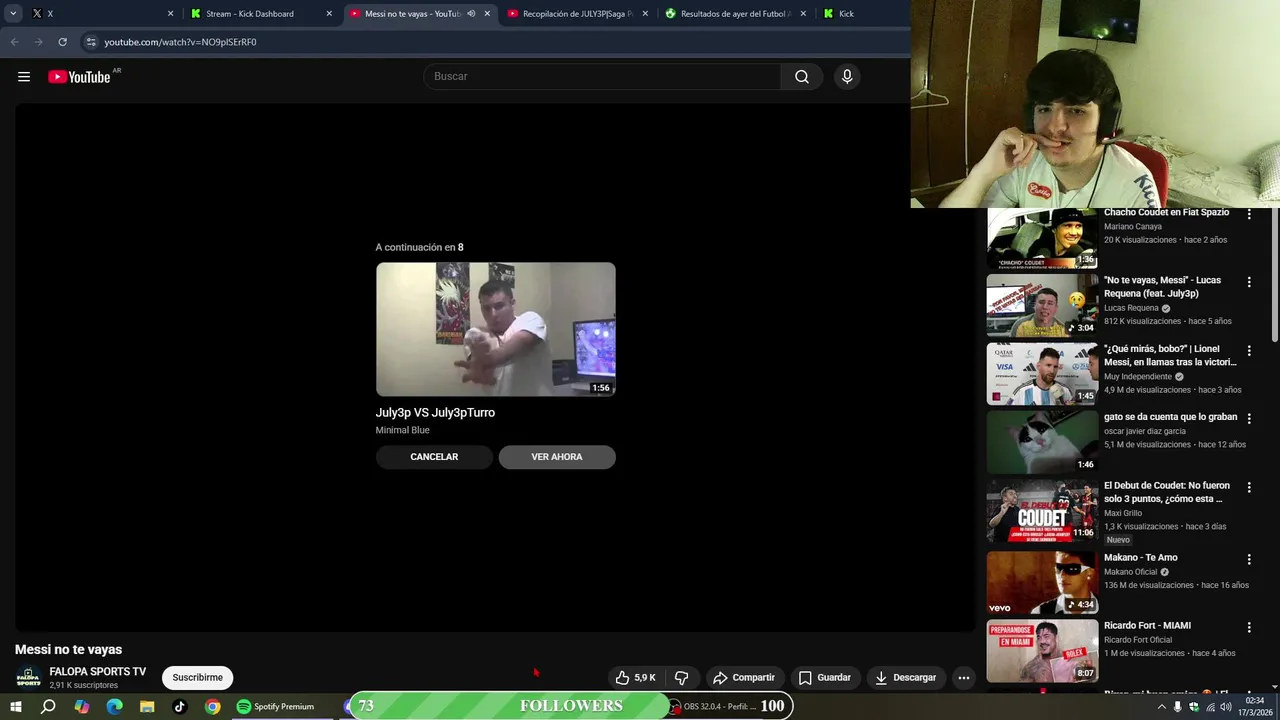Click VER AHORA to play next video
This screenshot has width=1280, height=720.
[557, 457]
